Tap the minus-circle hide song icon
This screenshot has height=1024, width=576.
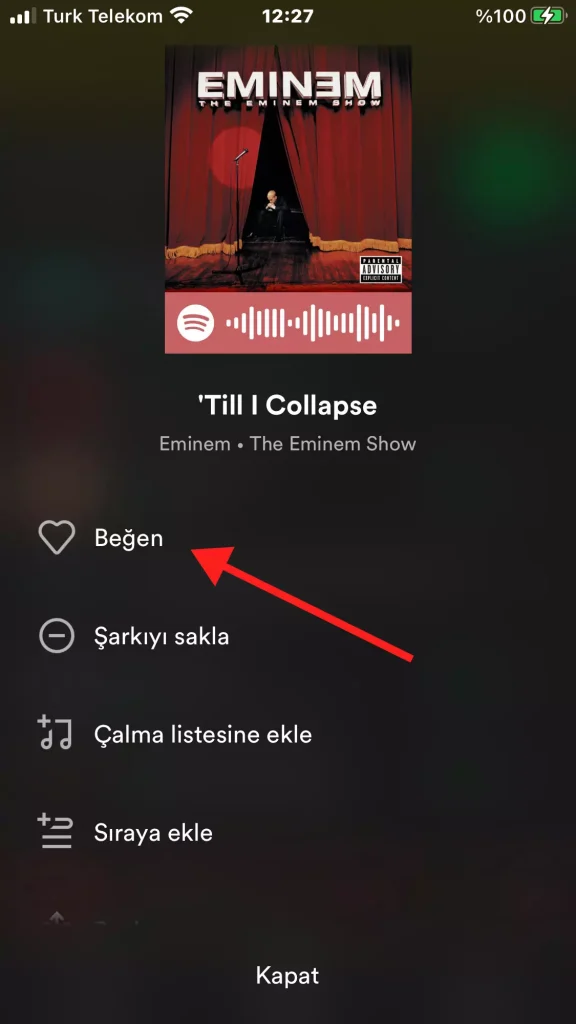pos(57,635)
